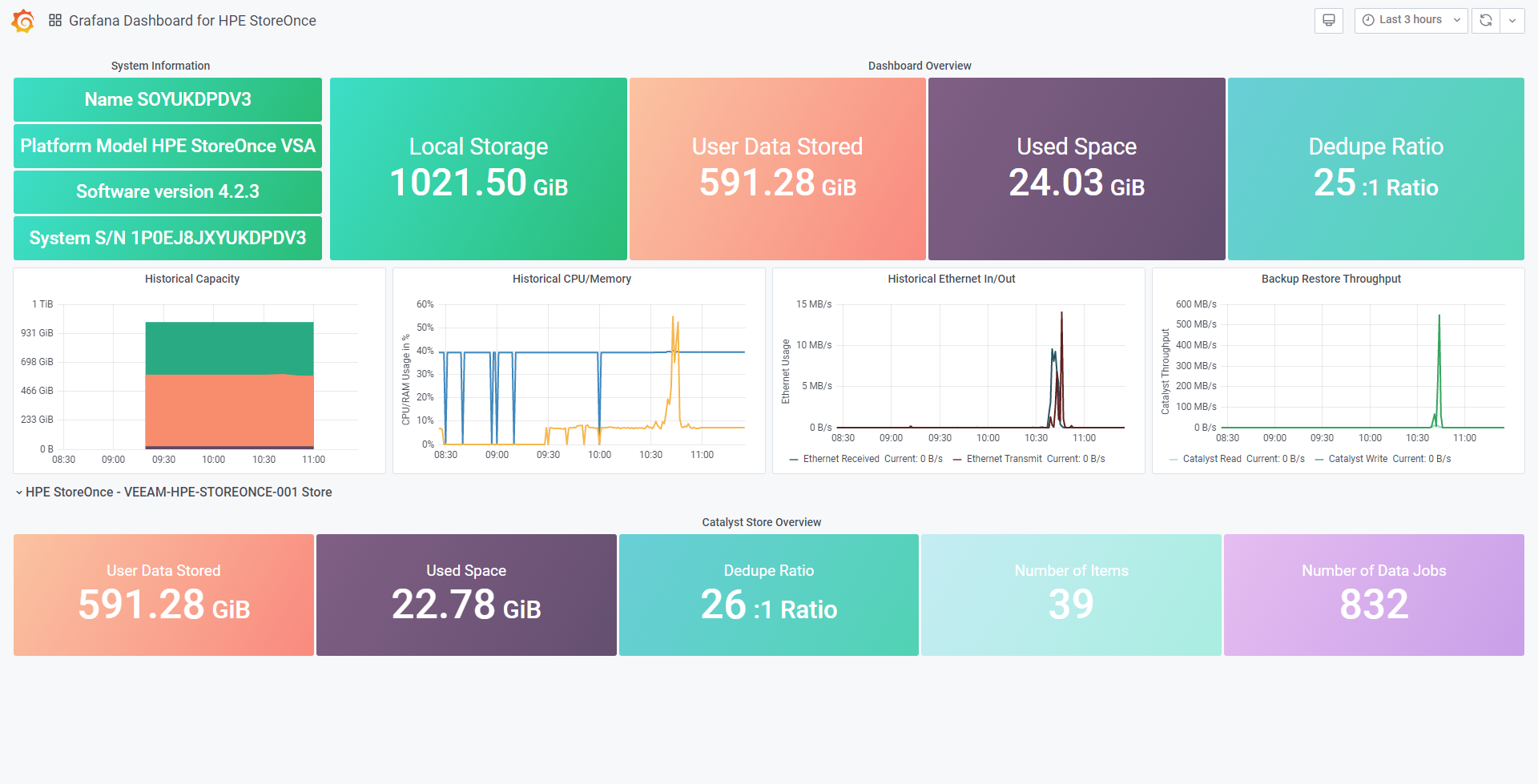Click the dashboards grid icon beside title

55,21
